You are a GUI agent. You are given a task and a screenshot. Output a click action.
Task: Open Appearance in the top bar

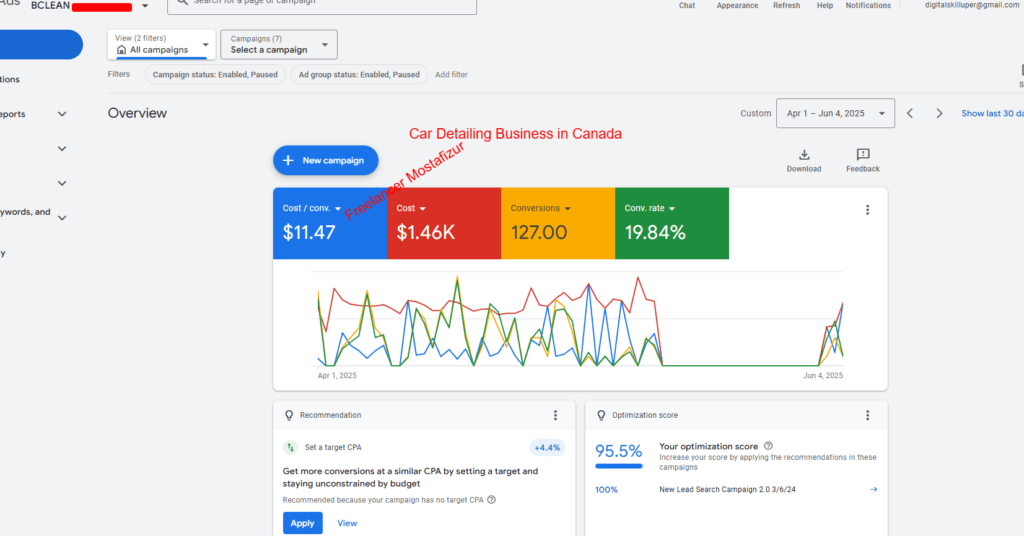click(737, 5)
